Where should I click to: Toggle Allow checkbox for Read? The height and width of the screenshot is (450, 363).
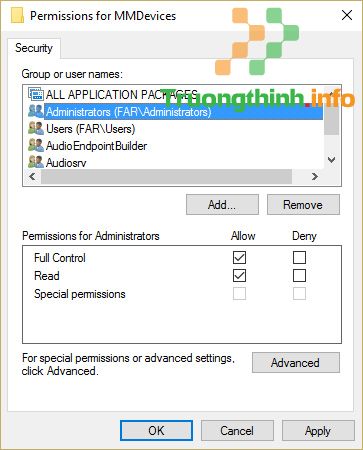pyautogui.click(x=239, y=276)
